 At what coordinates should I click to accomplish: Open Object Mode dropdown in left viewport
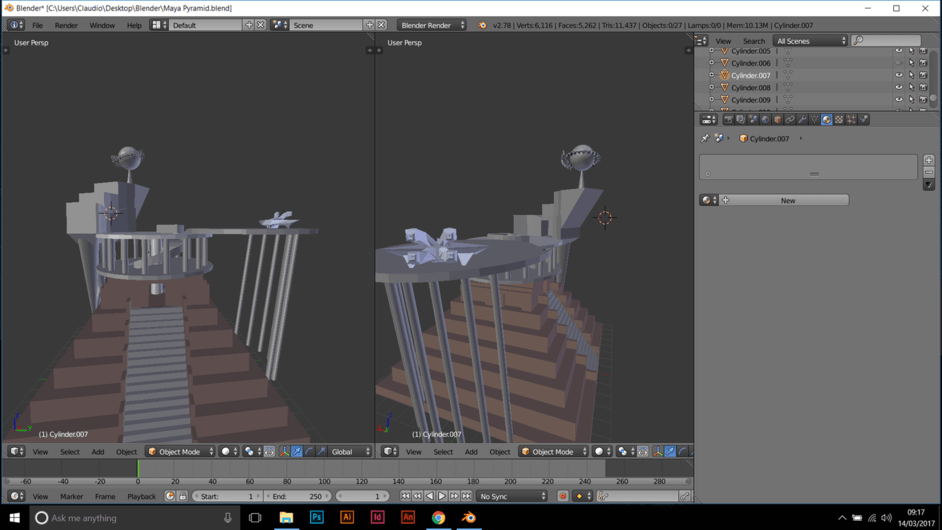coord(180,452)
